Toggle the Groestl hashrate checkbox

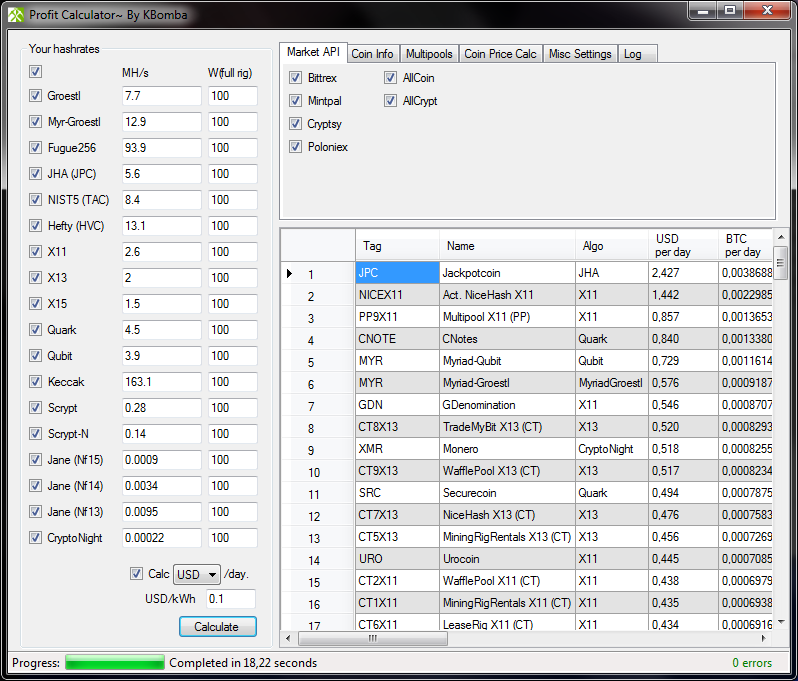click(x=35, y=96)
